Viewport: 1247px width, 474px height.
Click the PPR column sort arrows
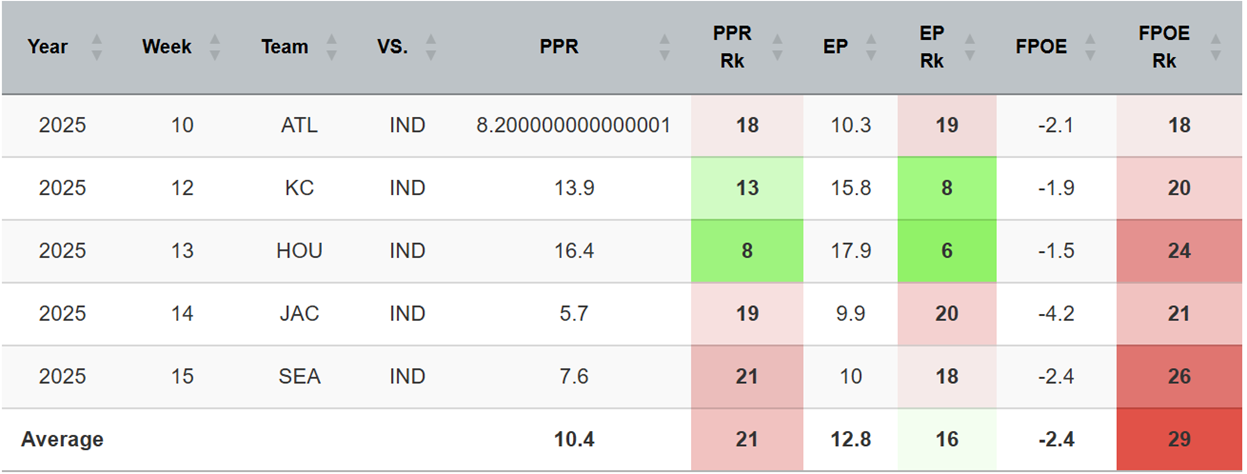coord(664,47)
